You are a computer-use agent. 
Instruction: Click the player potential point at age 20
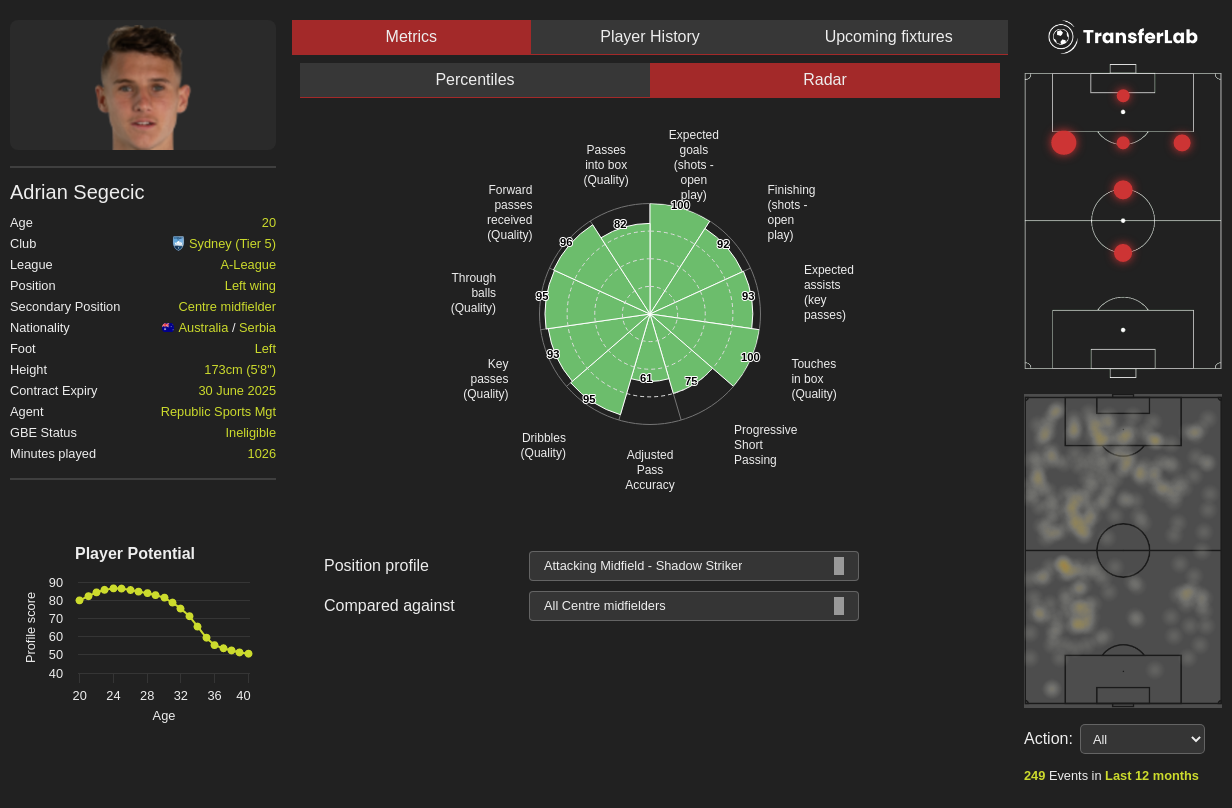(80, 600)
